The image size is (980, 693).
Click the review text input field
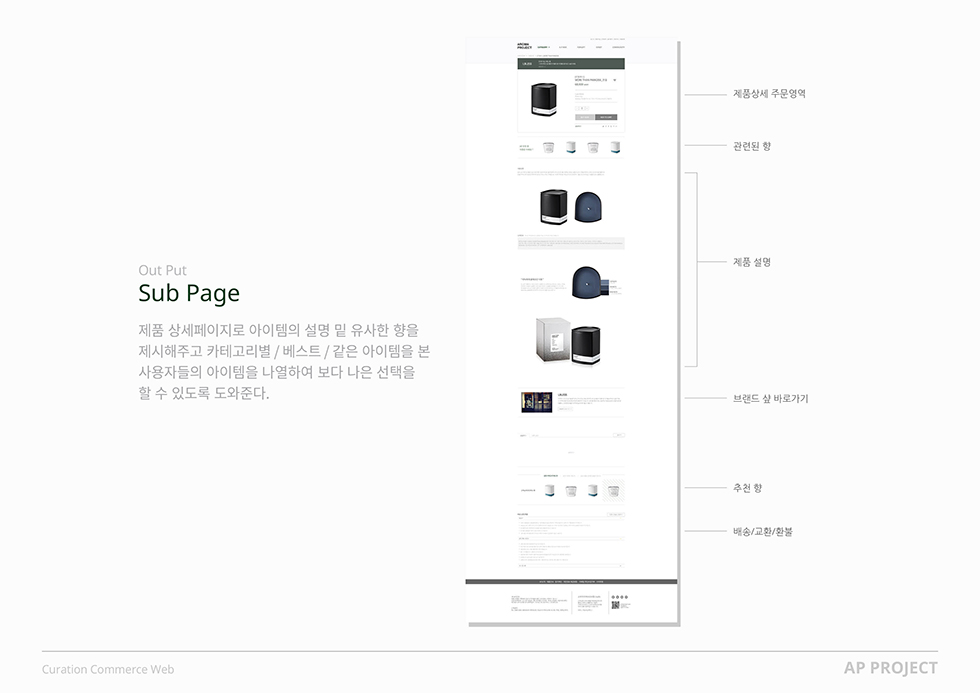[570, 435]
